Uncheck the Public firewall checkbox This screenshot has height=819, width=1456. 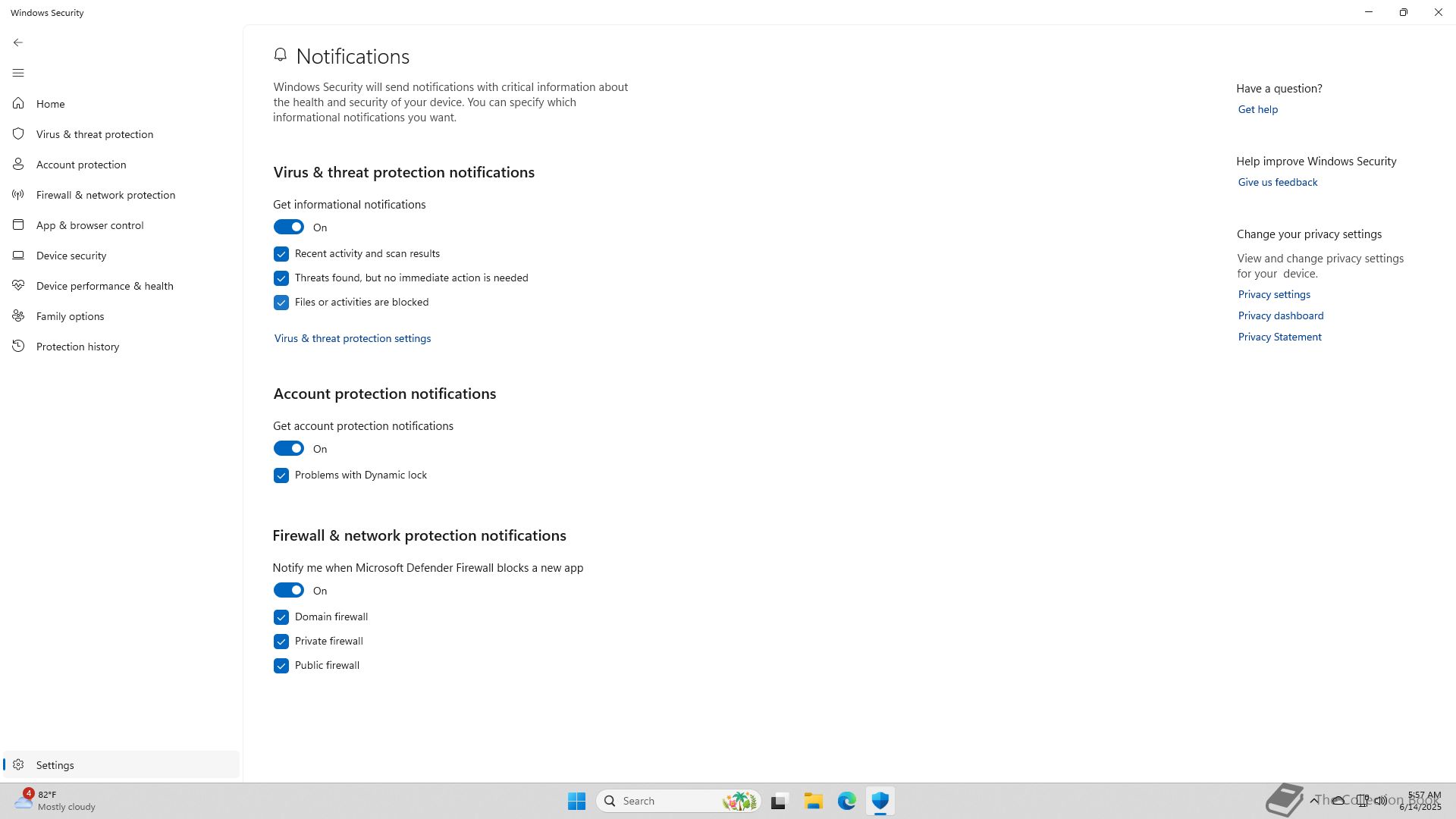tap(281, 666)
